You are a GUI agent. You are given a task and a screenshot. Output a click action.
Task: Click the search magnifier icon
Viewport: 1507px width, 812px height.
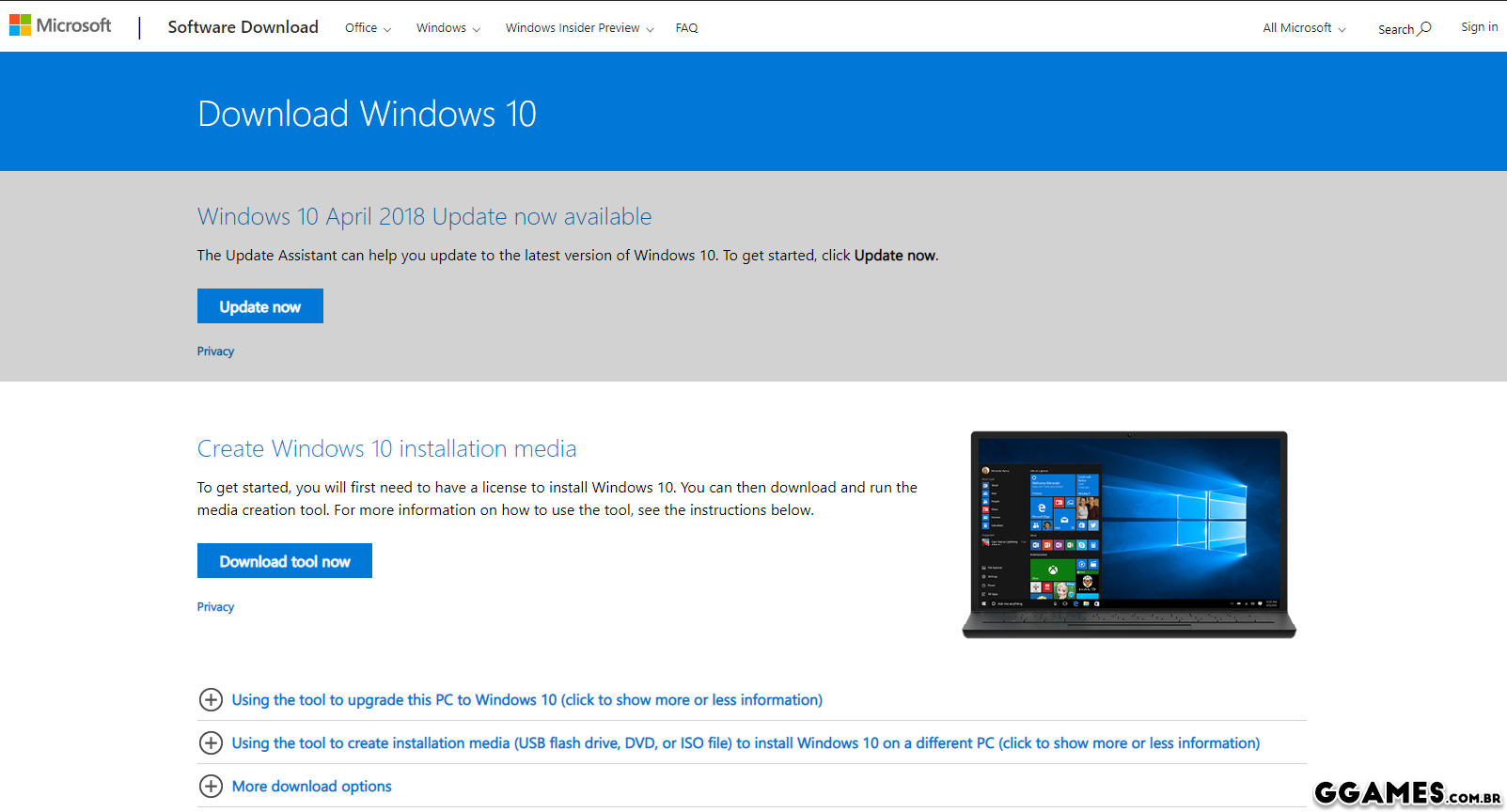(1425, 28)
